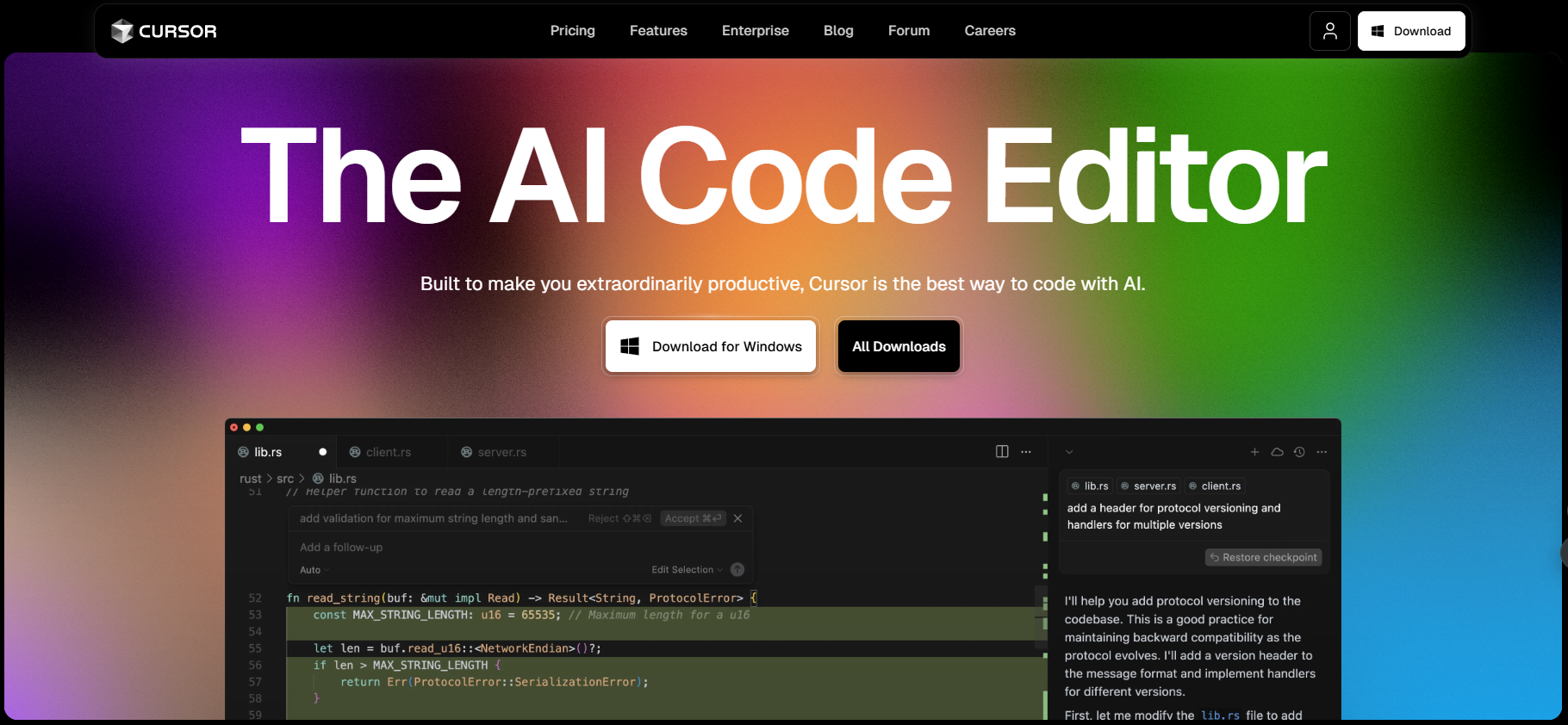Click the fn read_string code line

tap(521, 598)
